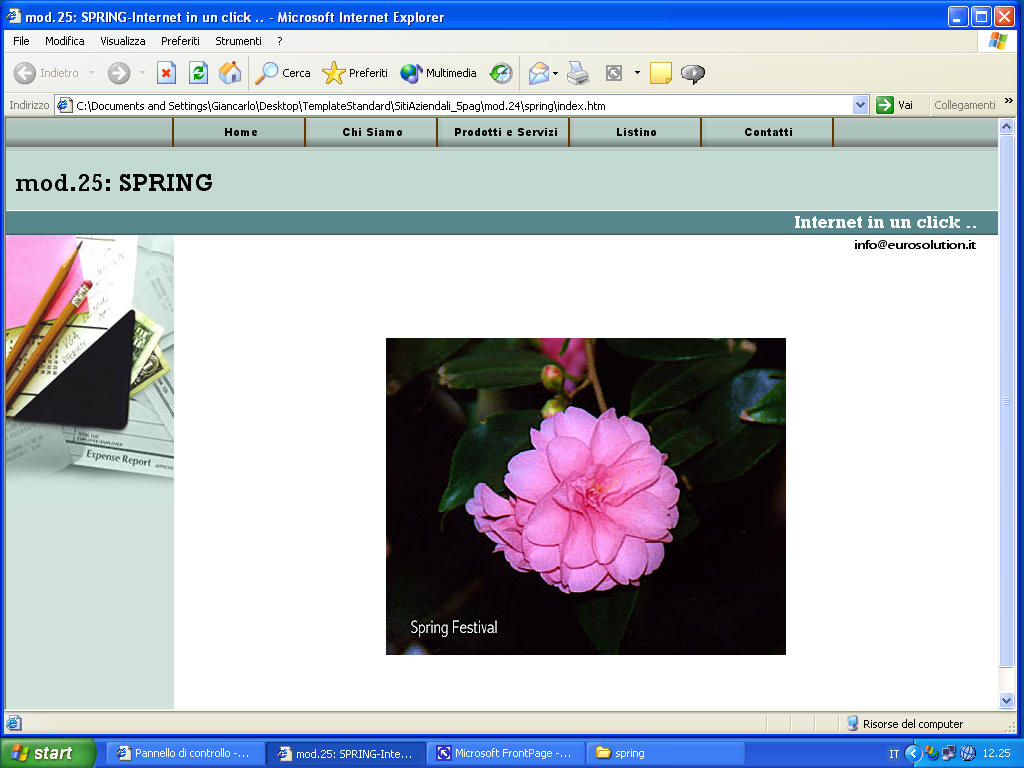Open the ? help menu
Viewport: 1024px width, 768px height.
280,41
